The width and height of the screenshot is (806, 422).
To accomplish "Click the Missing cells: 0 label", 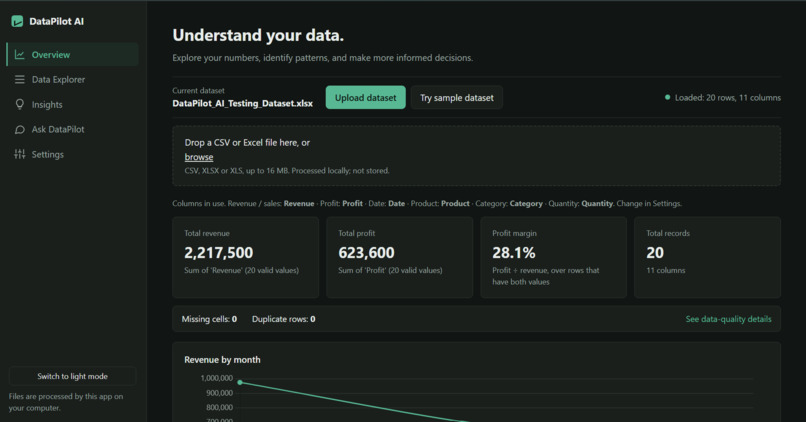I will [209, 319].
